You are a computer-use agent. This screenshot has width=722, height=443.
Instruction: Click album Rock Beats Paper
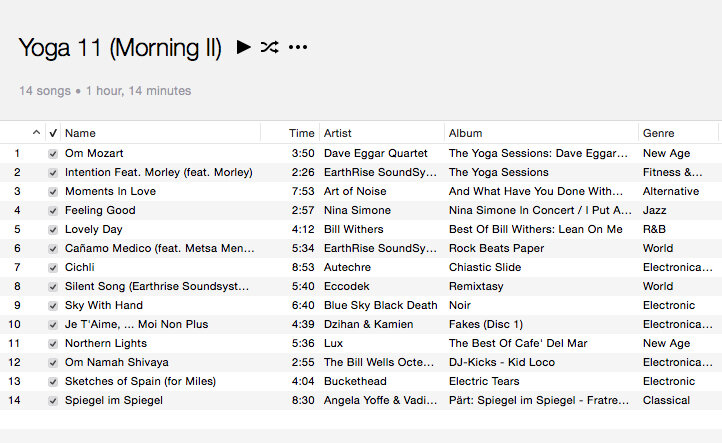click(x=496, y=248)
